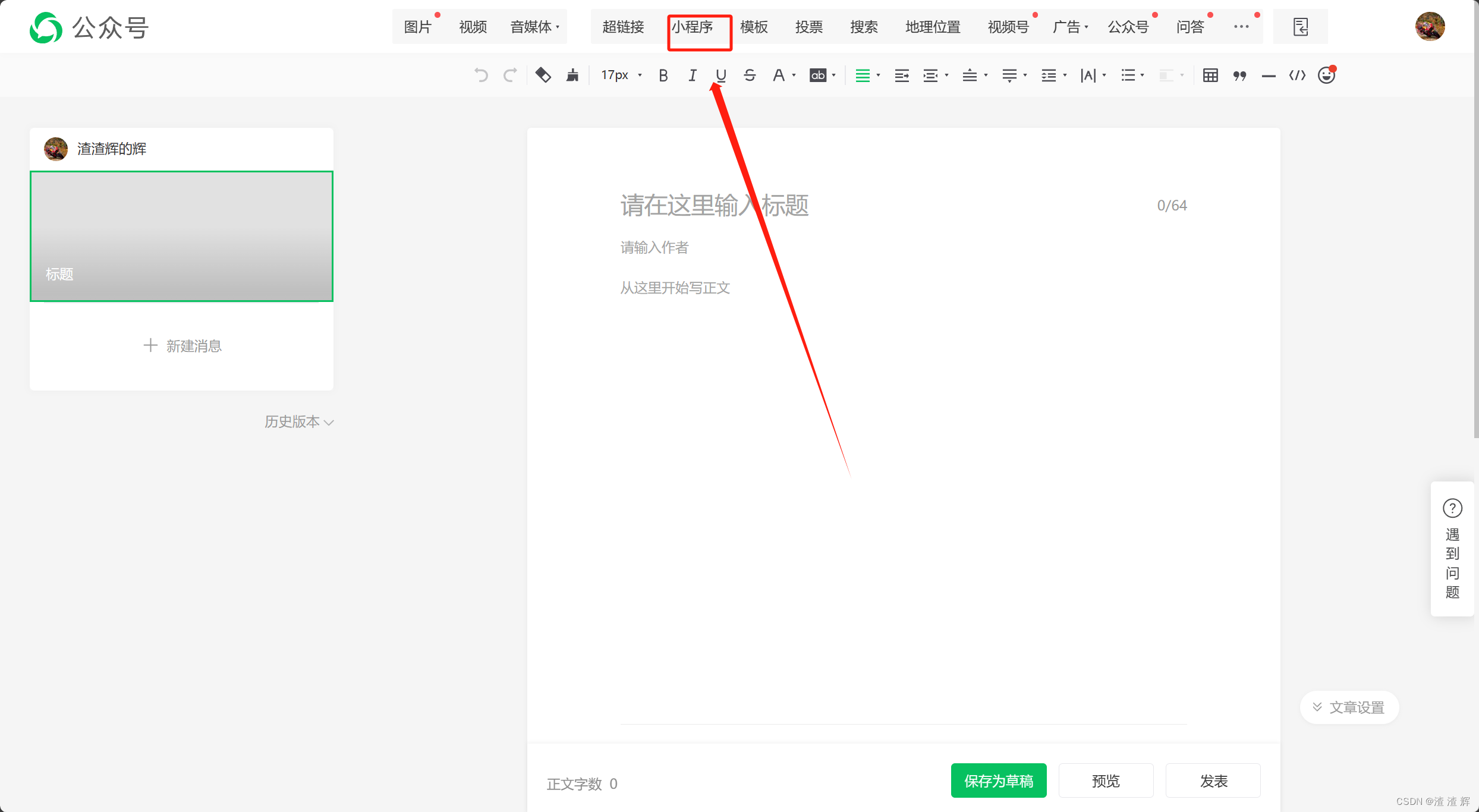Viewport: 1479px width, 812px height.
Task: Open the emoji picker icon
Action: [1326, 75]
